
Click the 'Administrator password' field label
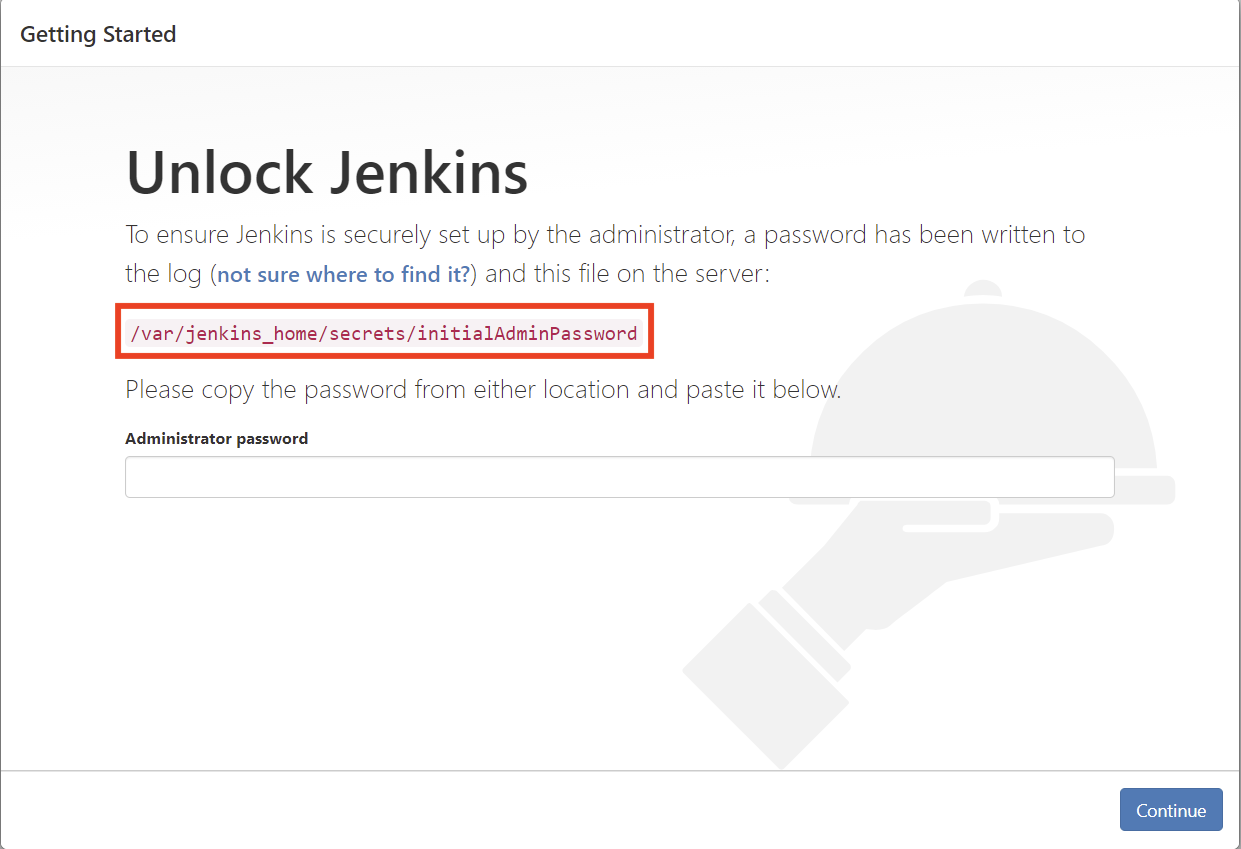coord(216,438)
